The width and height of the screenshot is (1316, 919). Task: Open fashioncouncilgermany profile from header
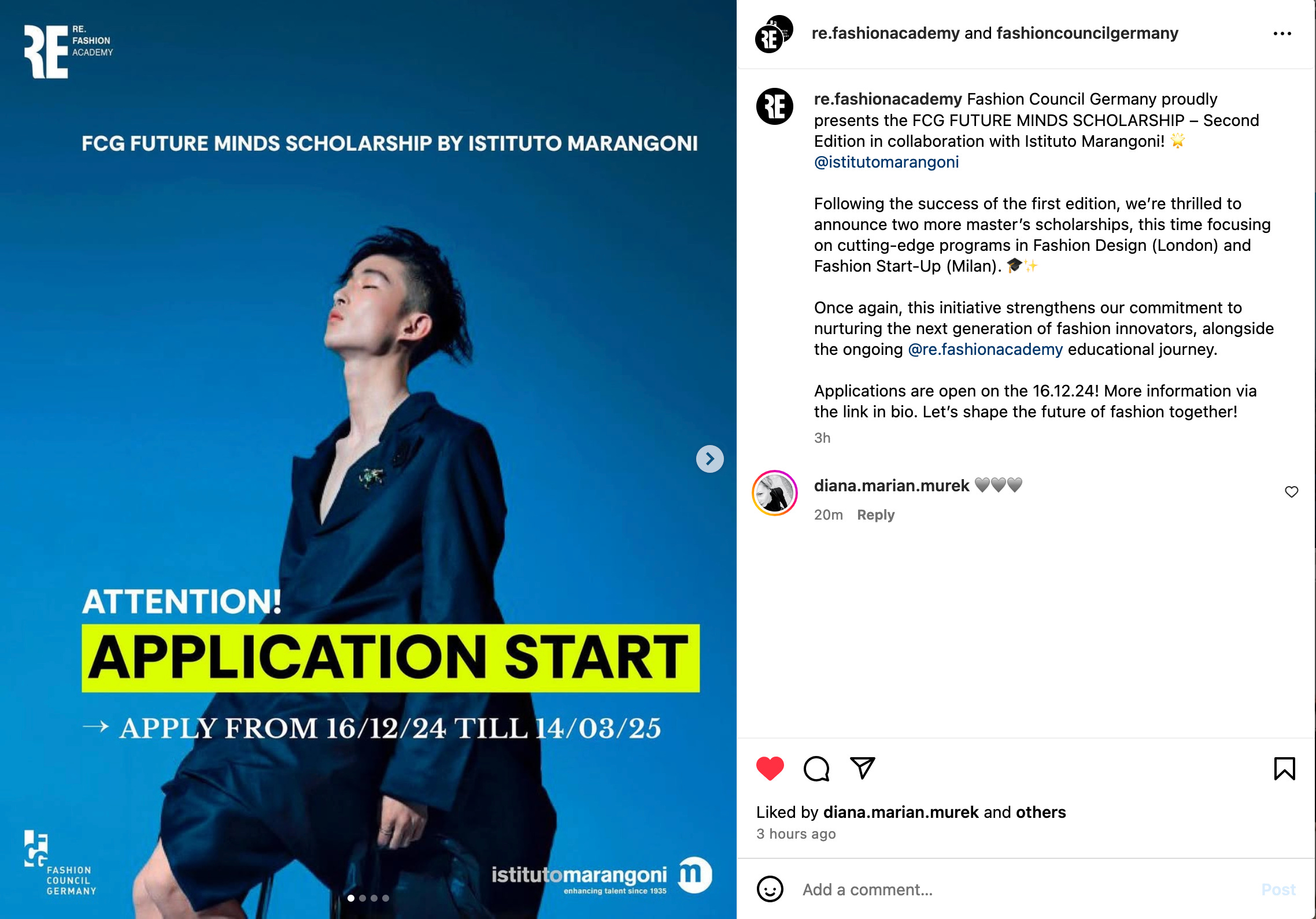tap(1088, 33)
